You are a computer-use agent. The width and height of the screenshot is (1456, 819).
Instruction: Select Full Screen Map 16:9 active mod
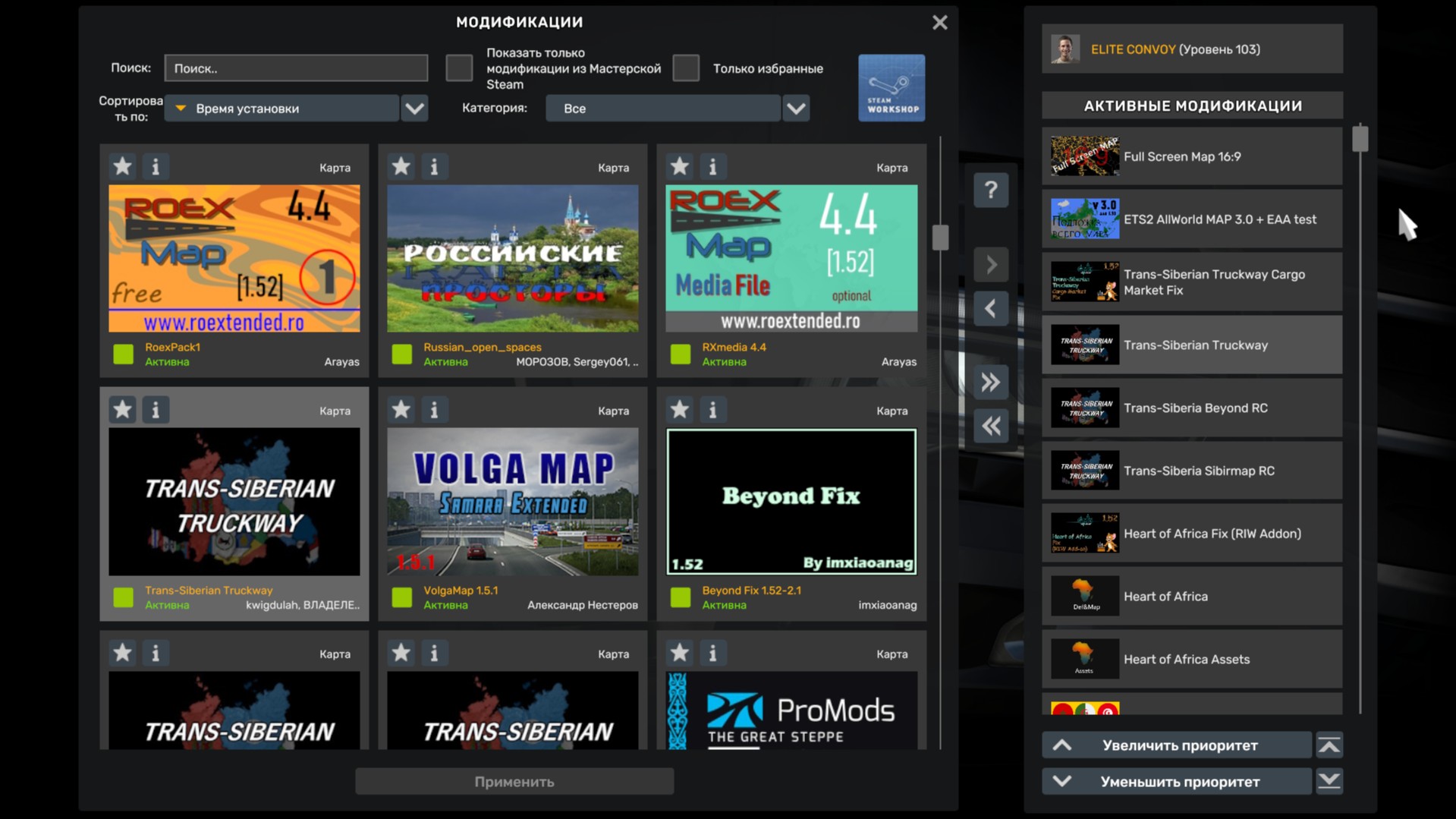[1192, 156]
